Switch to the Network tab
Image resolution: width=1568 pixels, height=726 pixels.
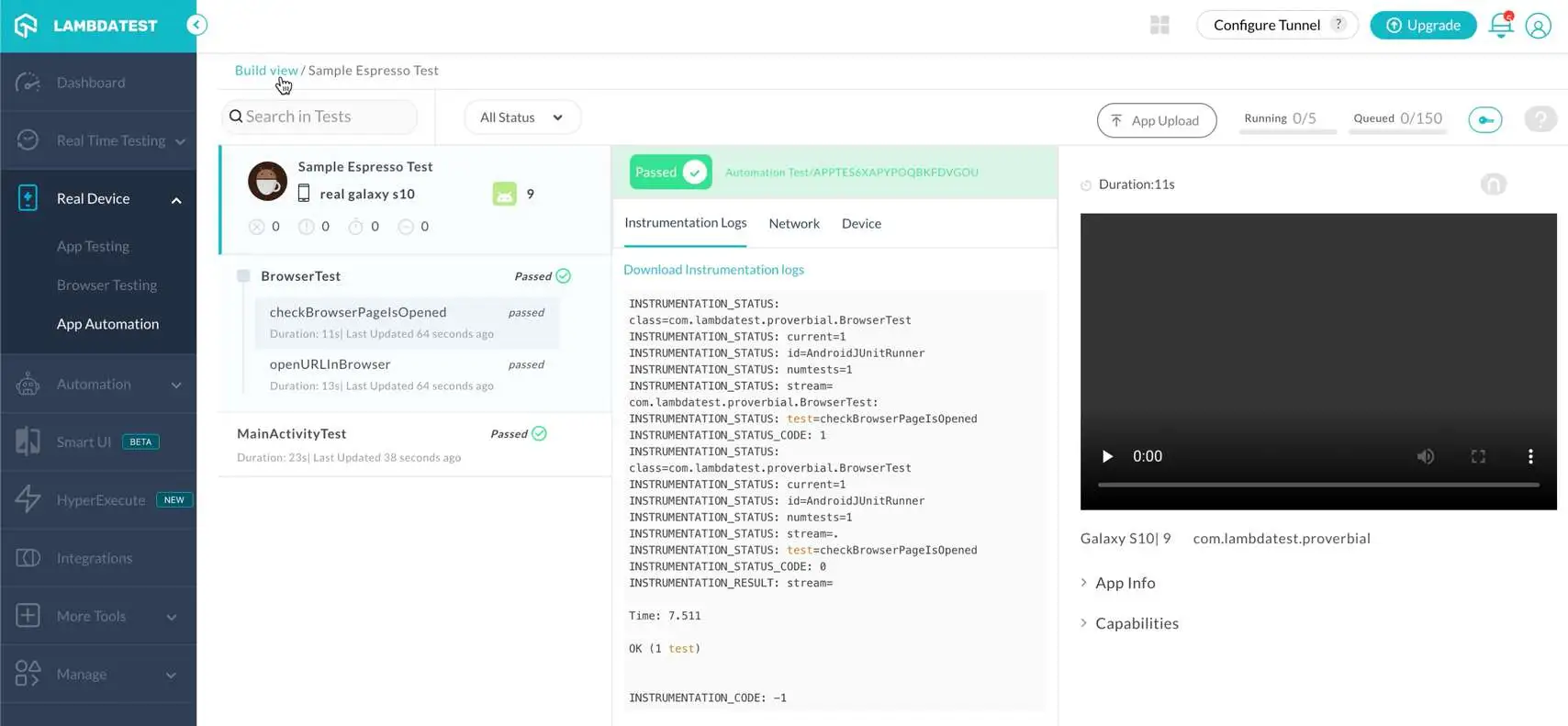pos(793,224)
